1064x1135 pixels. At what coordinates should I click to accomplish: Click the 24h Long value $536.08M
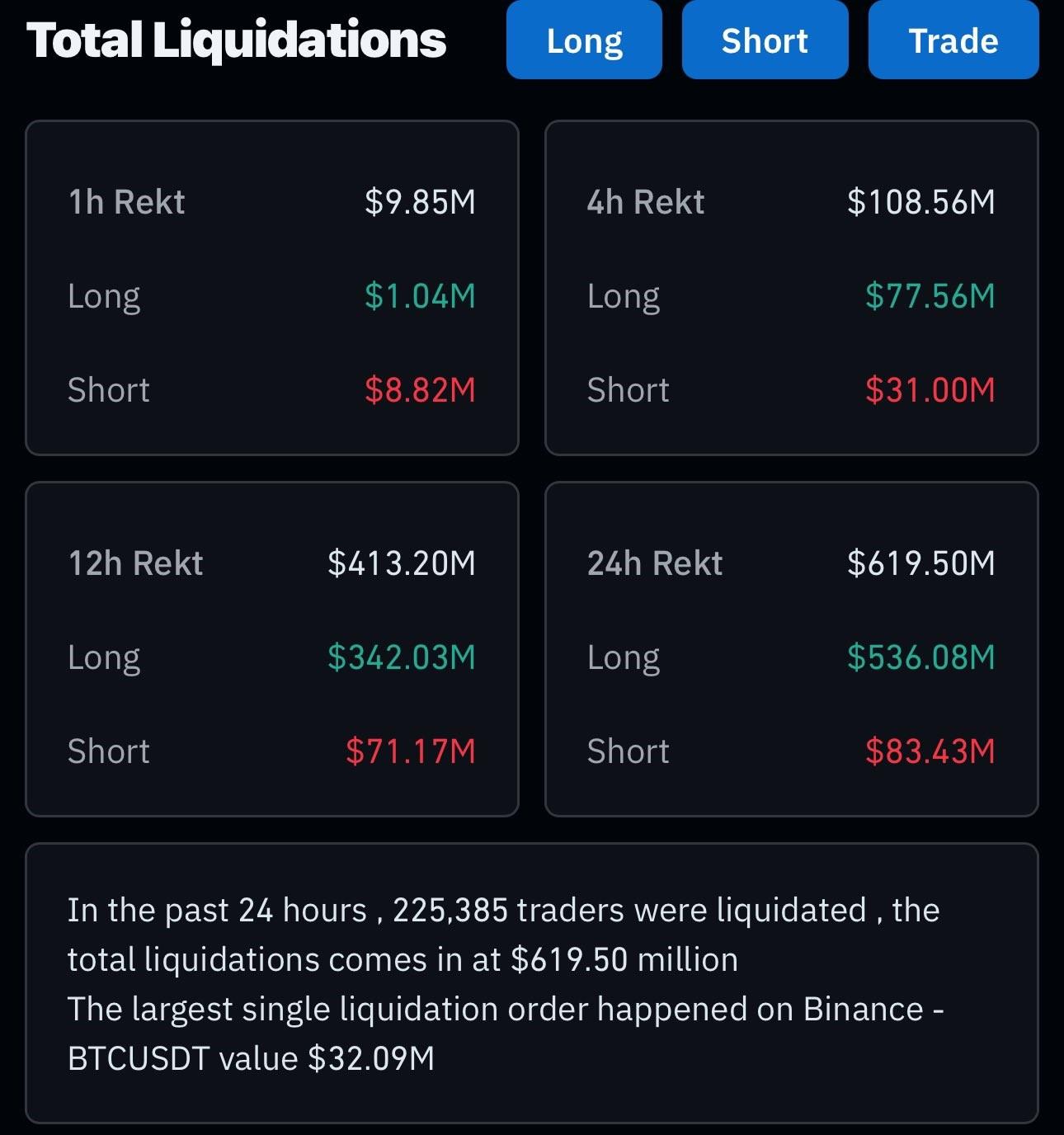(x=921, y=657)
